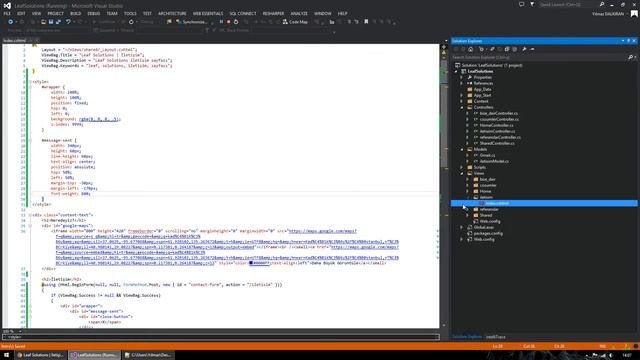640x360 pixels.
Task: Click in Search Solution Explorer field
Action: [x=539, y=57]
